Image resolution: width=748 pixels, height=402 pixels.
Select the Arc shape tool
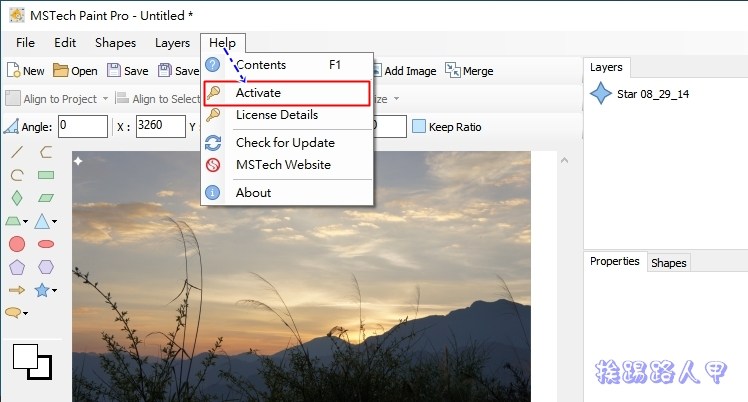(17, 175)
